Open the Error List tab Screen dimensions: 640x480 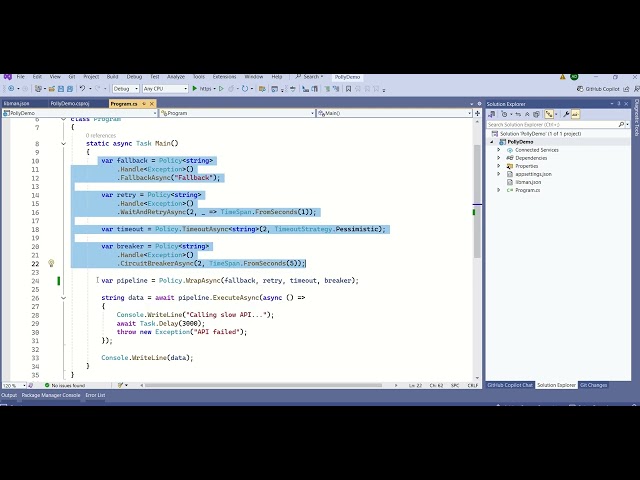click(95, 395)
